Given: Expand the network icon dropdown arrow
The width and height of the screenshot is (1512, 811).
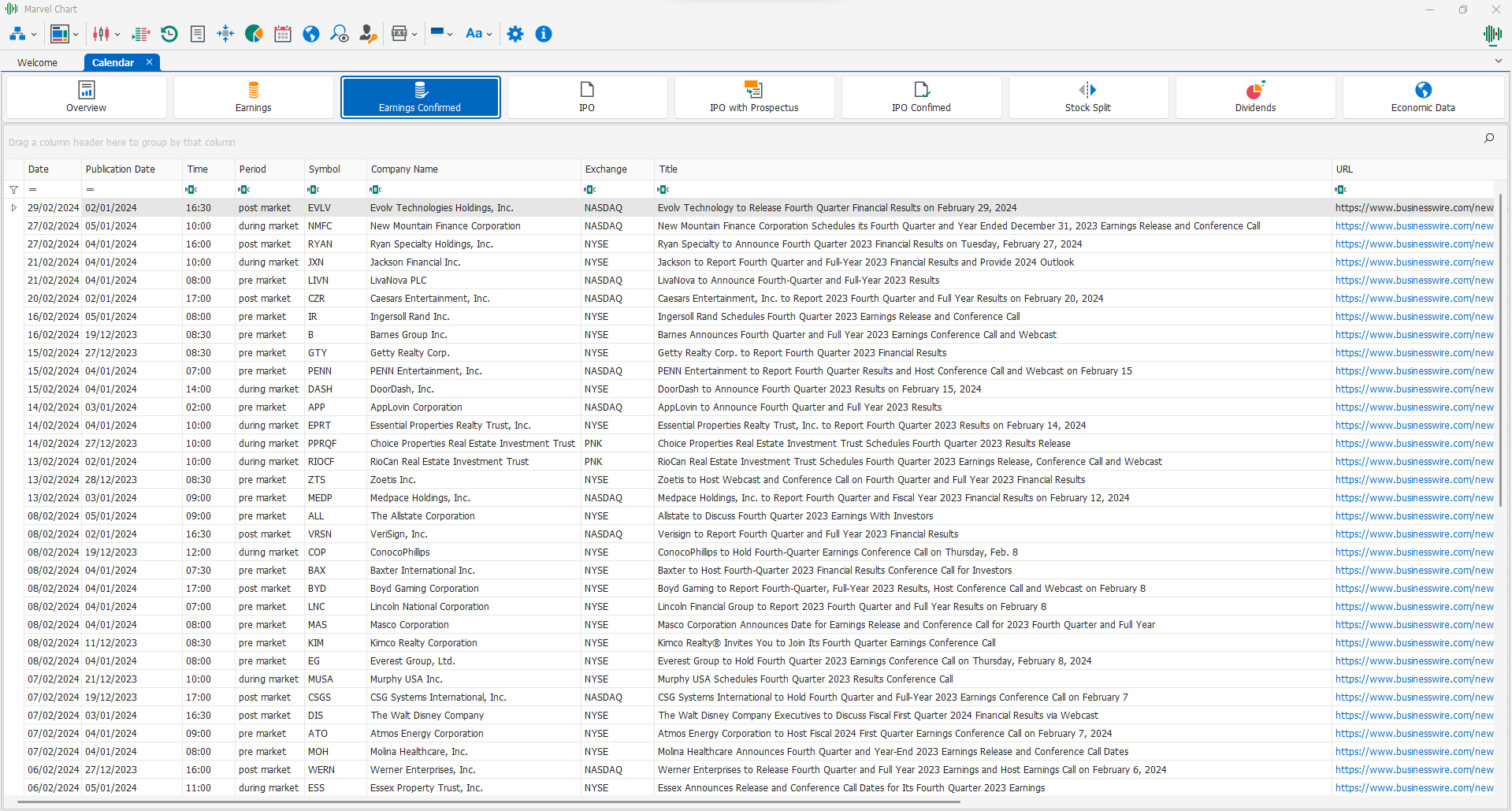Looking at the screenshot, I should tap(34, 35).
